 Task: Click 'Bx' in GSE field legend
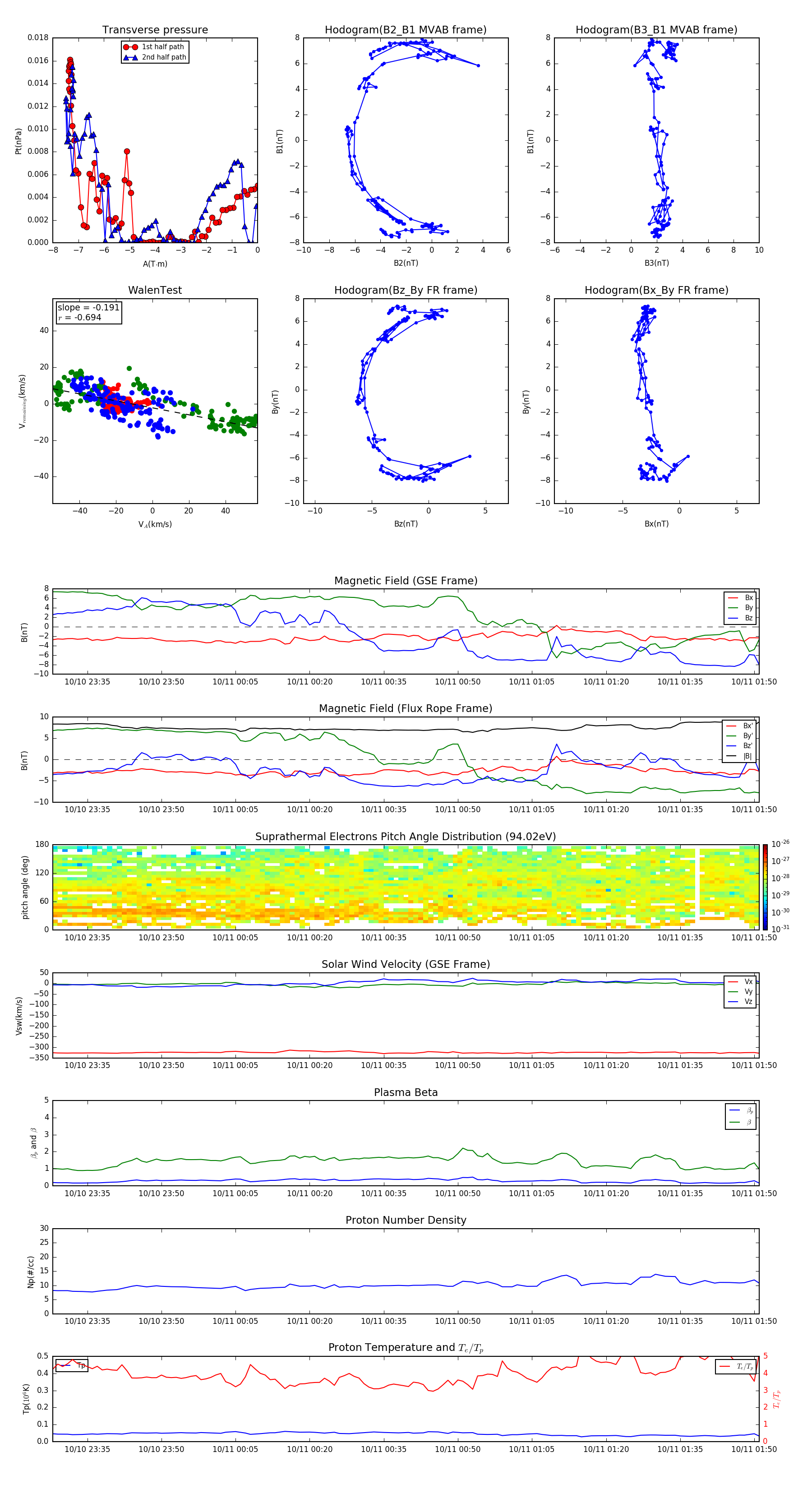pos(748,598)
